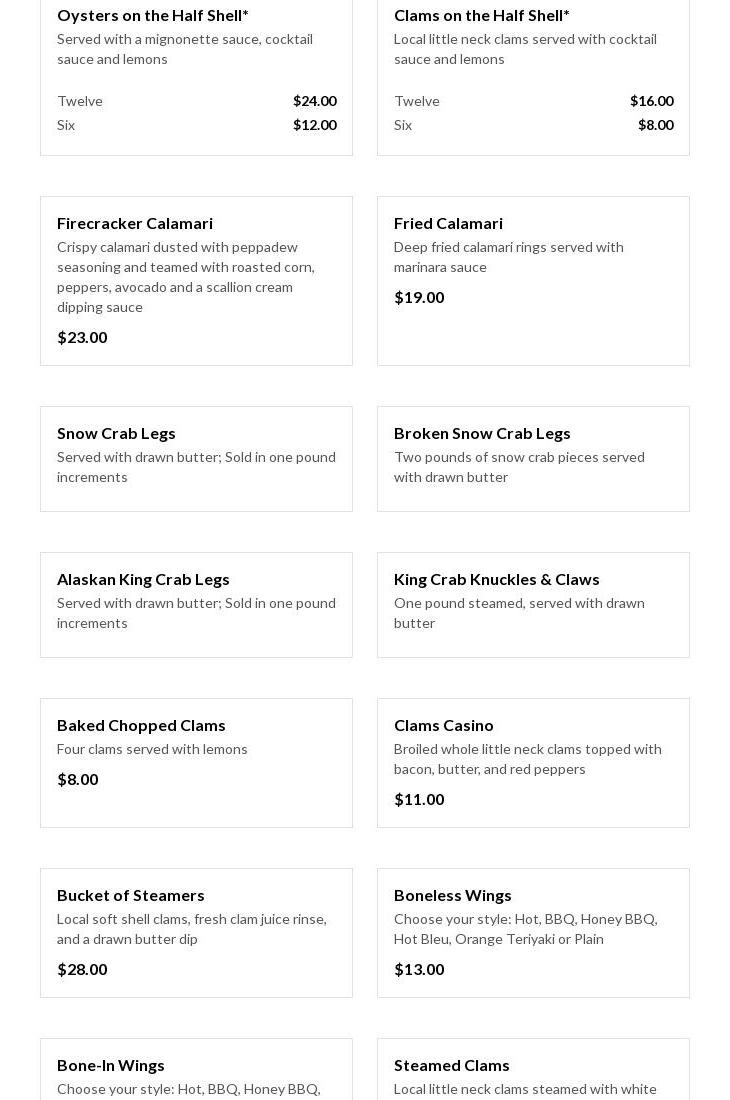Screen dimensions: 730x1100
Task: Pick the Six clams $8.00 option
Action: 533,125
